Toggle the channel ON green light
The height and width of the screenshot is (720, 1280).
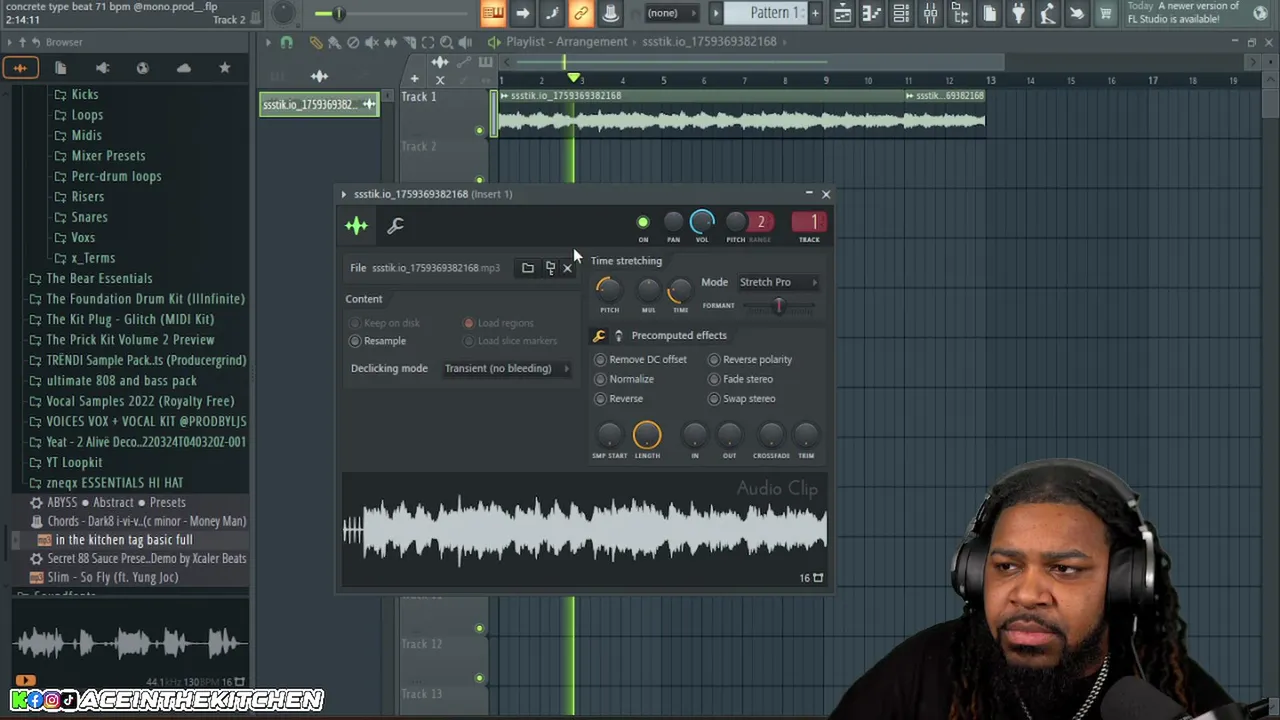coord(643,222)
